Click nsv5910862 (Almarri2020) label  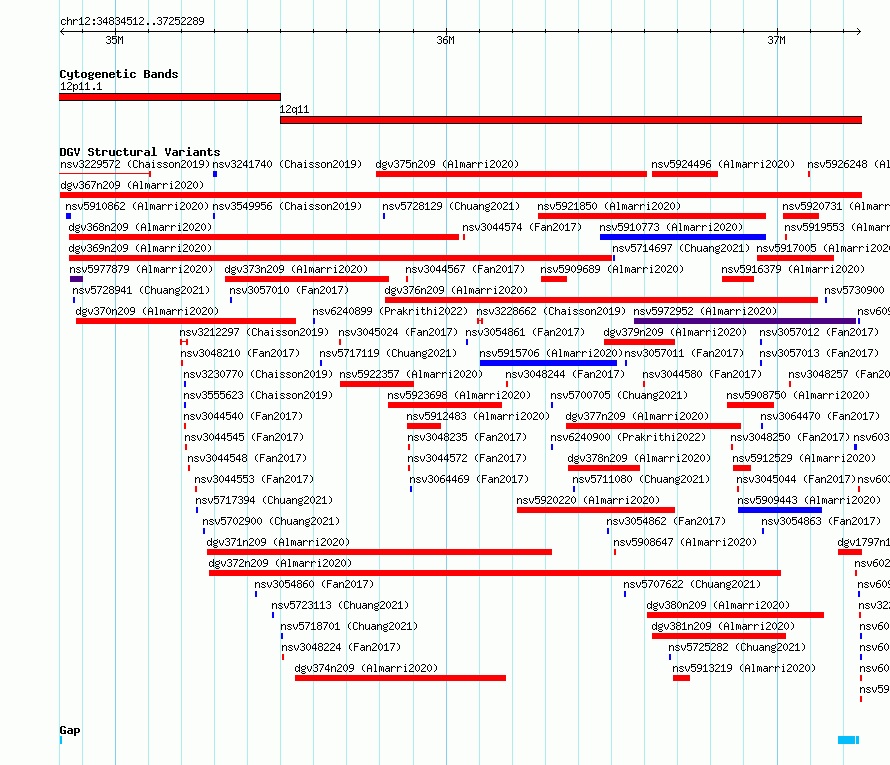[x=137, y=206]
